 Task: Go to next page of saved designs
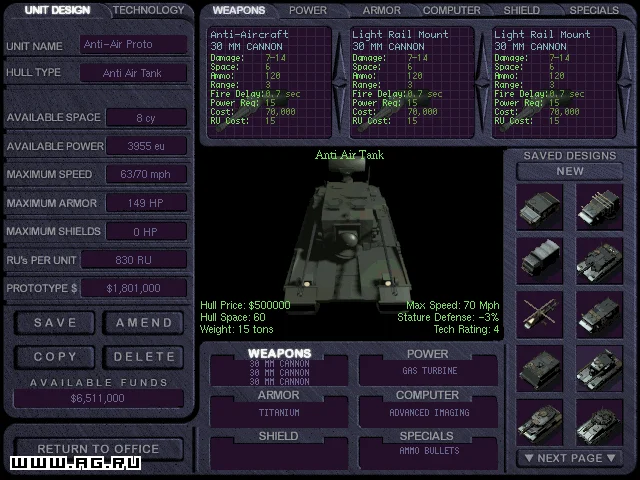point(571,457)
